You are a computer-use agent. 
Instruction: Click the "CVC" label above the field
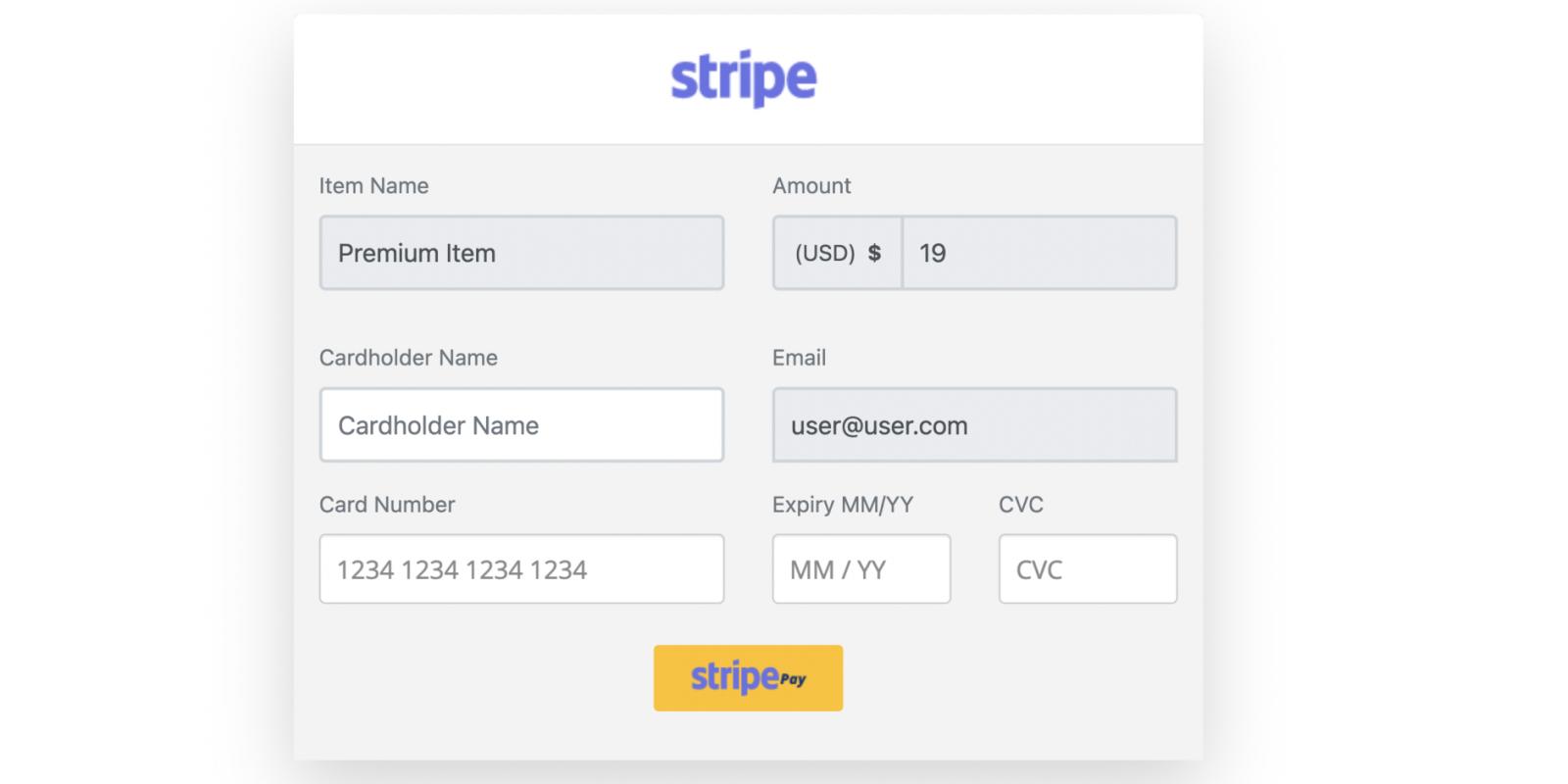pyautogui.click(x=1020, y=505)
